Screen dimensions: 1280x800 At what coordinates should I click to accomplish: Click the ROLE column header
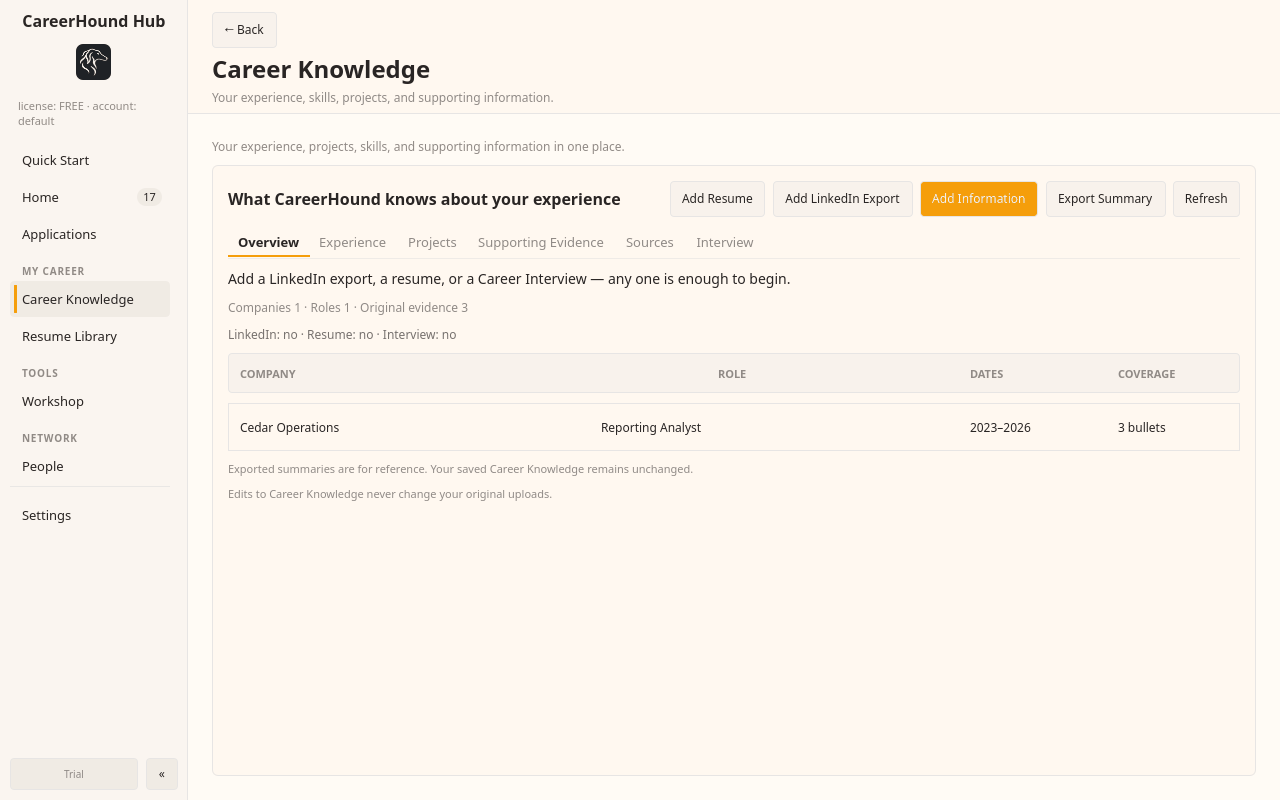pyautogui.click(x=732, y=374)
